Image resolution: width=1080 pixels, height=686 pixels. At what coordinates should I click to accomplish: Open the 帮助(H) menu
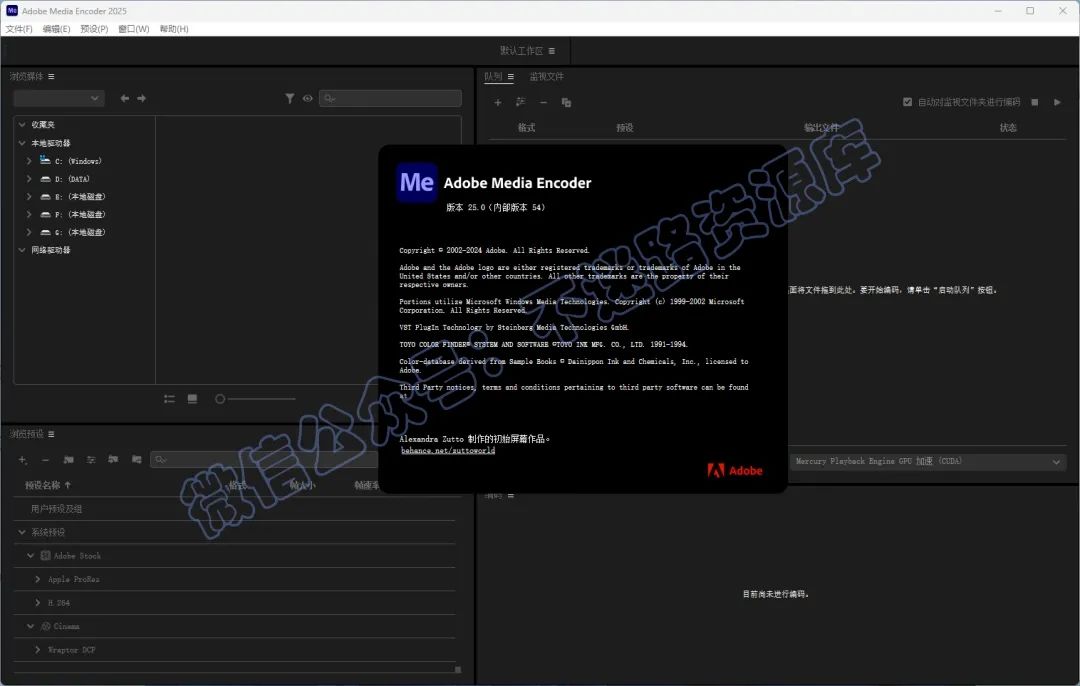point(174,29)
